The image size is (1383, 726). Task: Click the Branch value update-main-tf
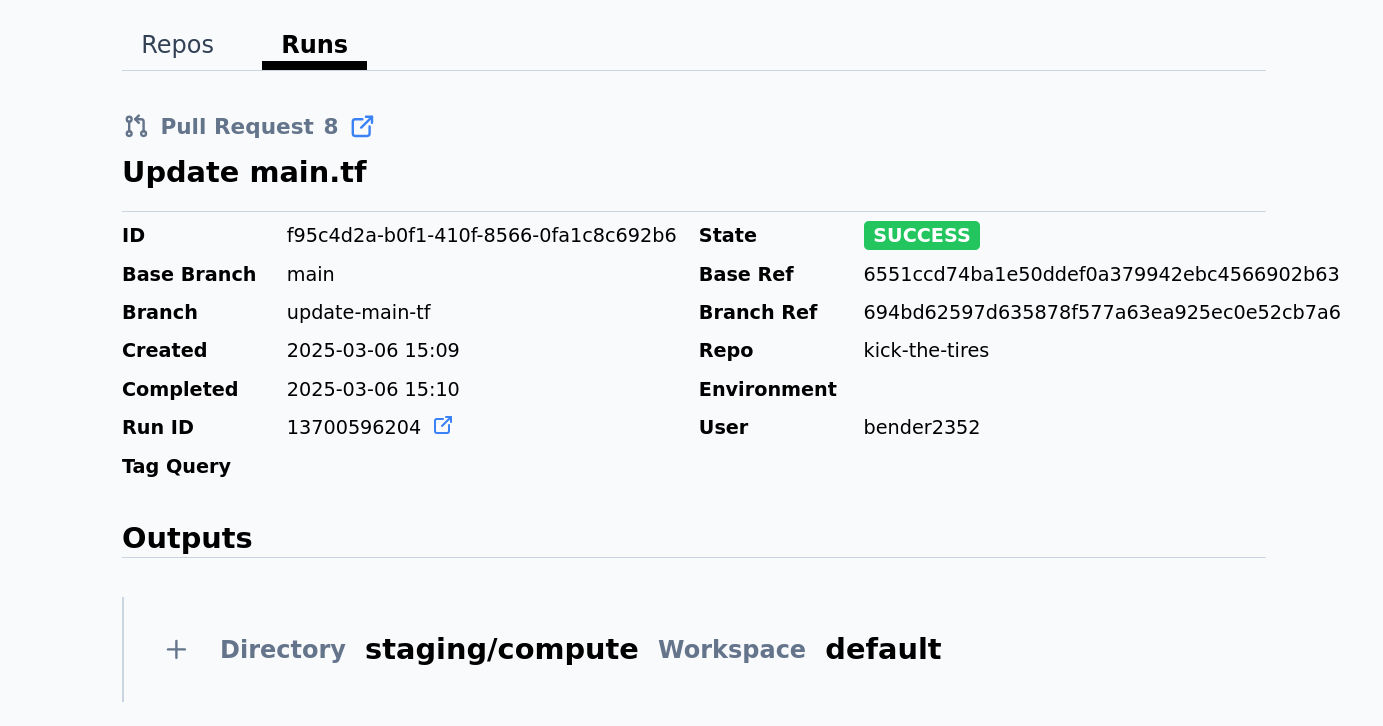click(359, 313)
